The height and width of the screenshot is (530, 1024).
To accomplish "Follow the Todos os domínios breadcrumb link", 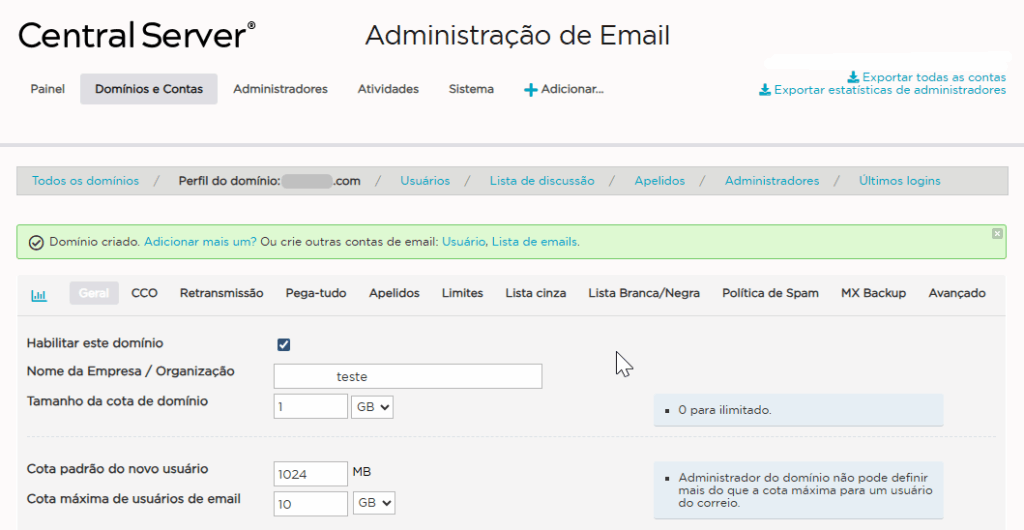I will tap(85, 181).
